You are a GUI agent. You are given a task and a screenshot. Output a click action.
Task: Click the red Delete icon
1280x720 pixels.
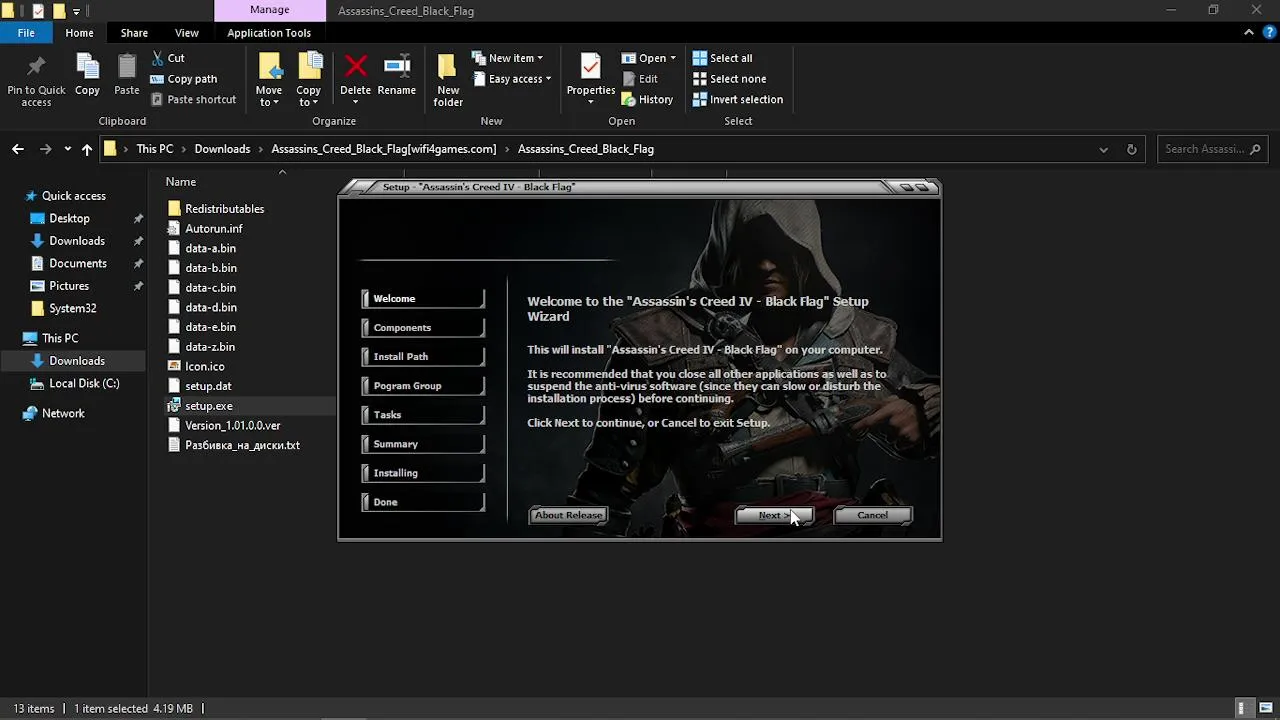point(355,67)
